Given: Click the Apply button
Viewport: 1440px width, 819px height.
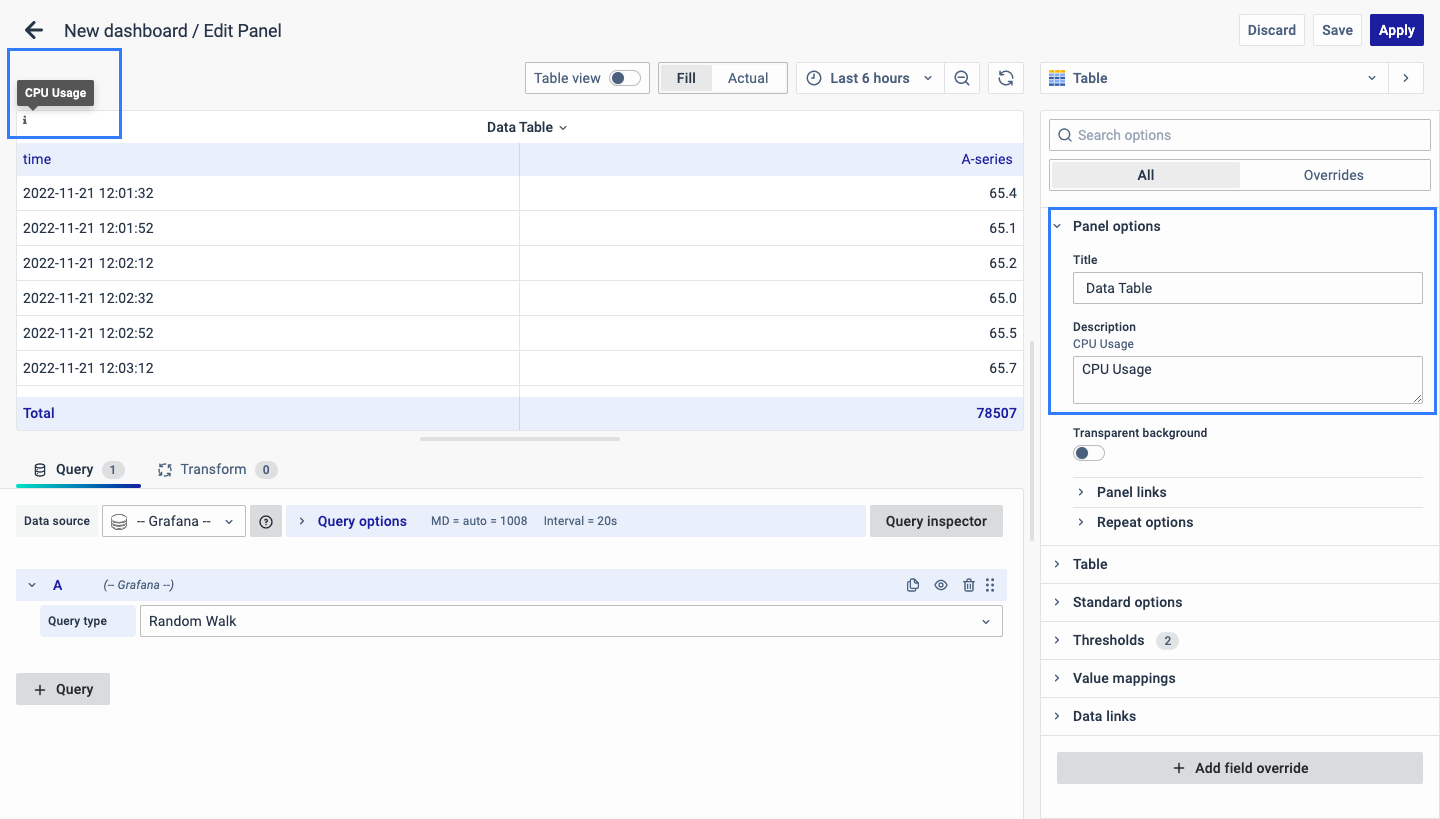Looking at the screenshot, I should point(1396,30).
